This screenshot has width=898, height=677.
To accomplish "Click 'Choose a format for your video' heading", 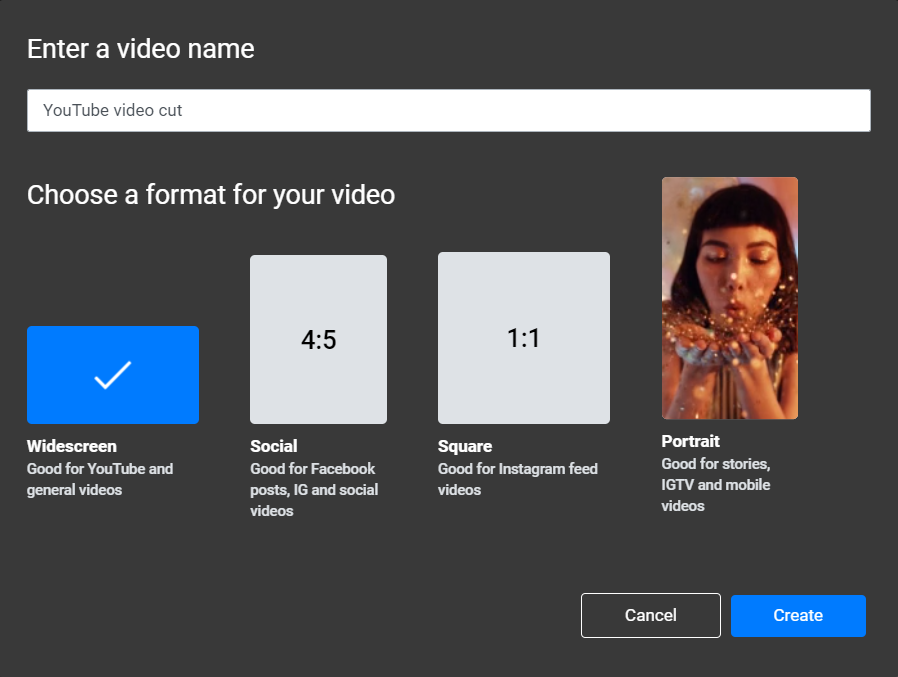I will [x=211, y=195].
